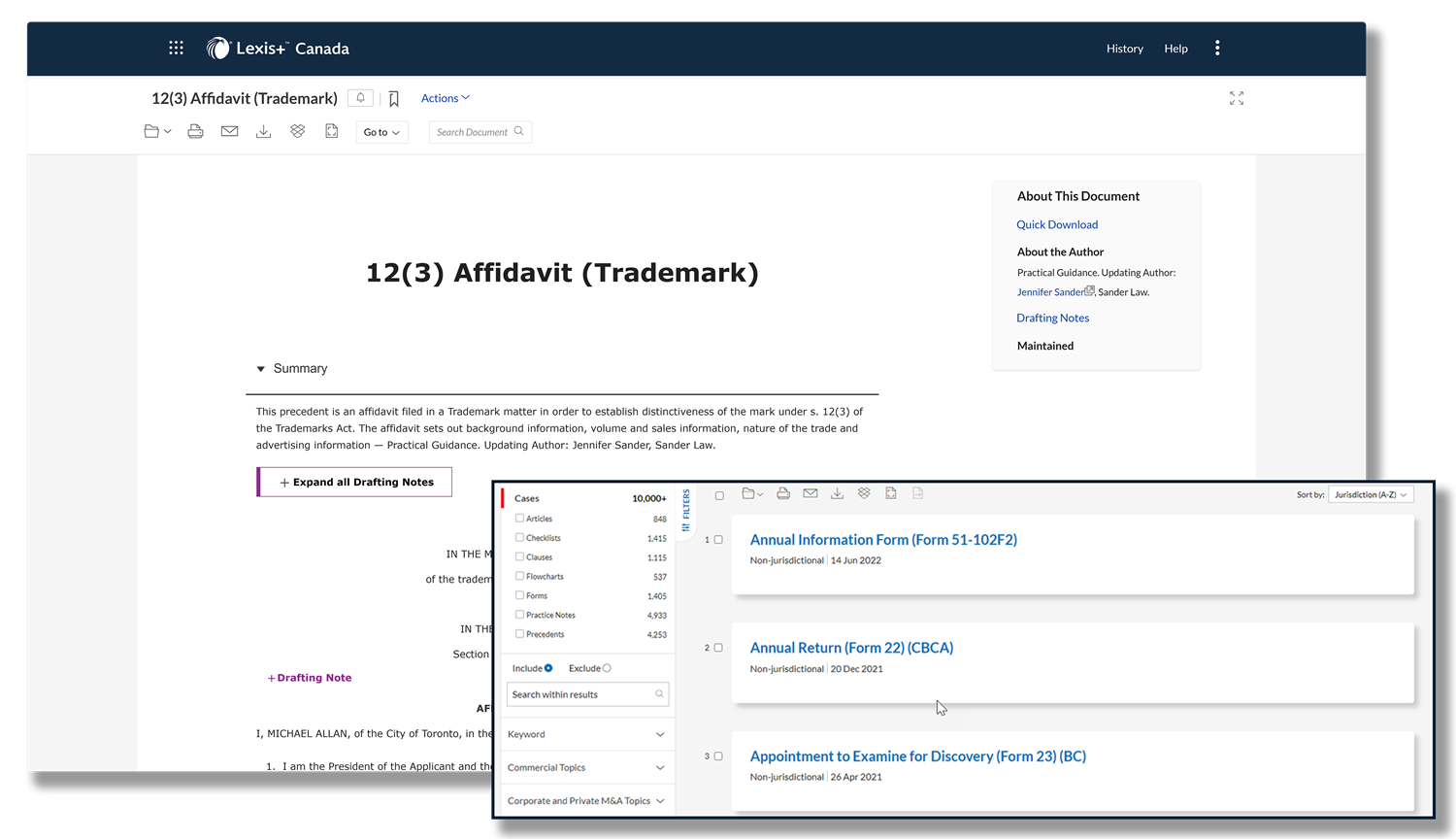Toggle full screen view icon

tap(1236, 98)
